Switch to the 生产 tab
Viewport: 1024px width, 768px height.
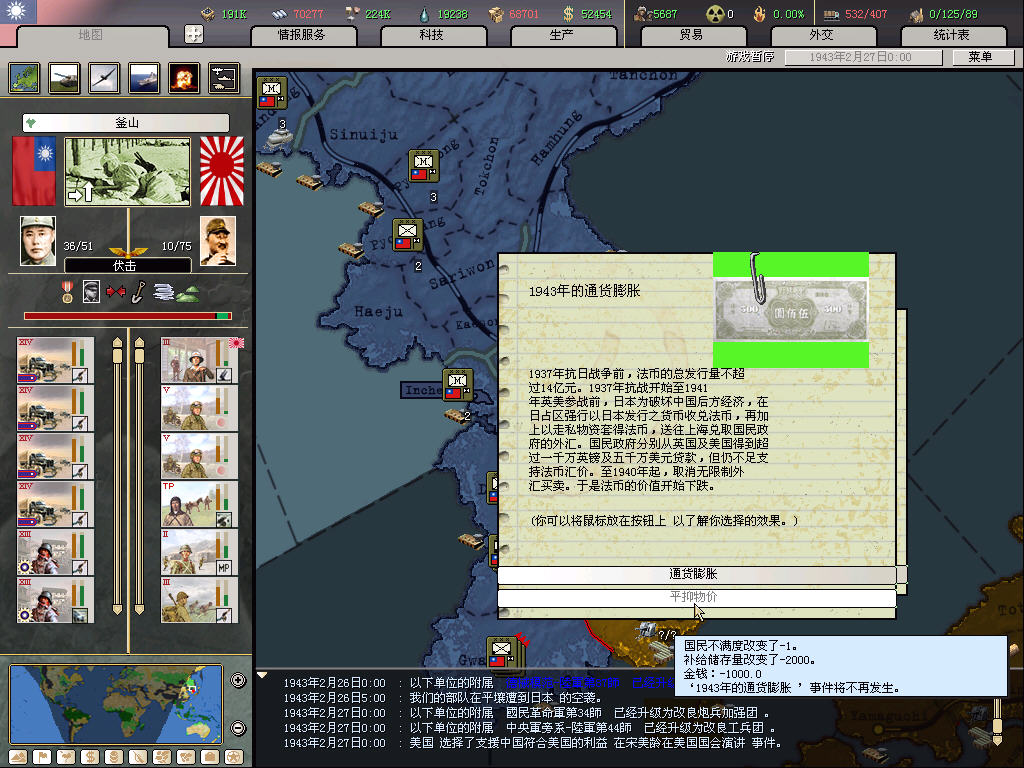[562, 35]
